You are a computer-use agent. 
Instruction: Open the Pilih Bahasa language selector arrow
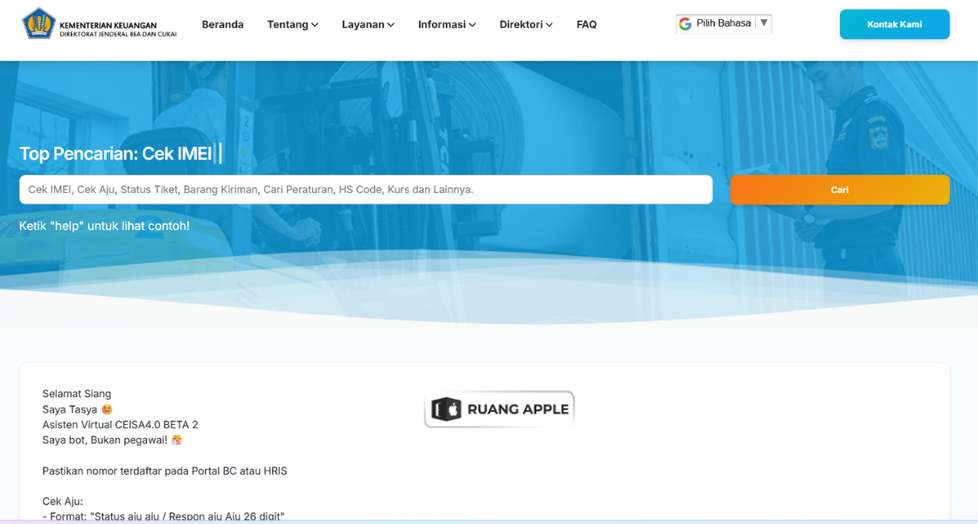click(x=763, y=23)
